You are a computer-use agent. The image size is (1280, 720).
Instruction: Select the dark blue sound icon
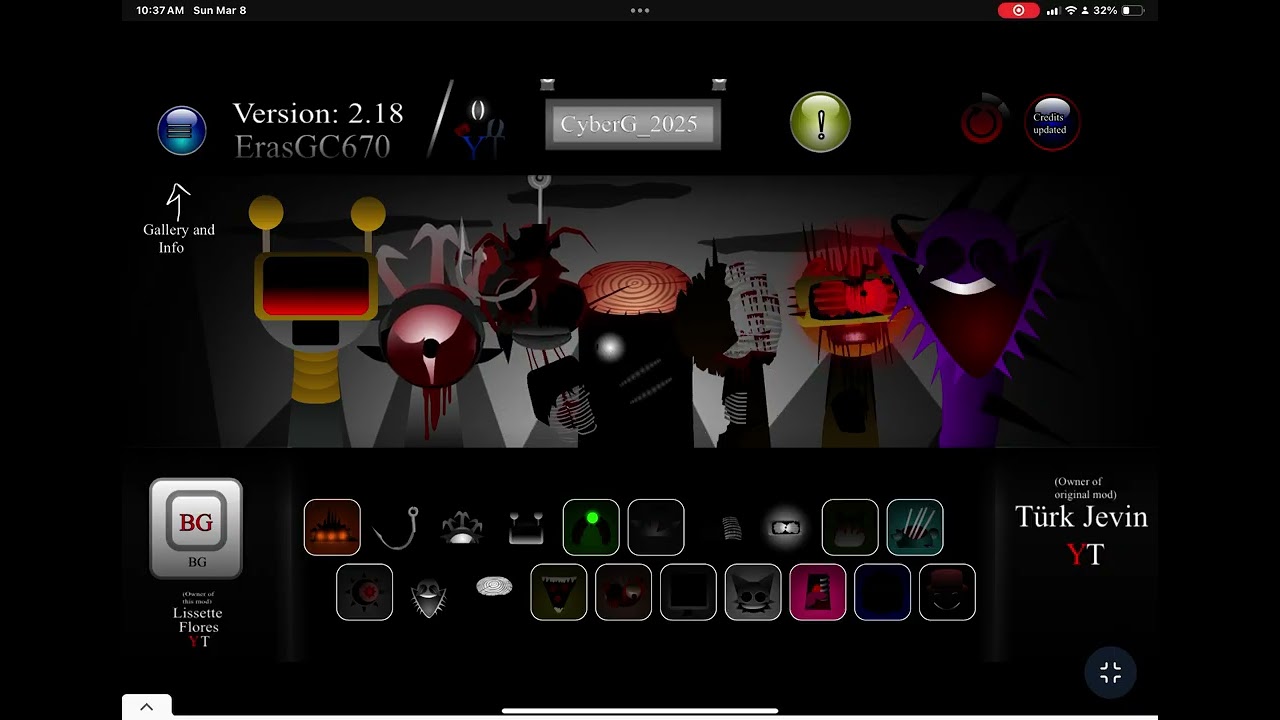[x=883, y=592]
